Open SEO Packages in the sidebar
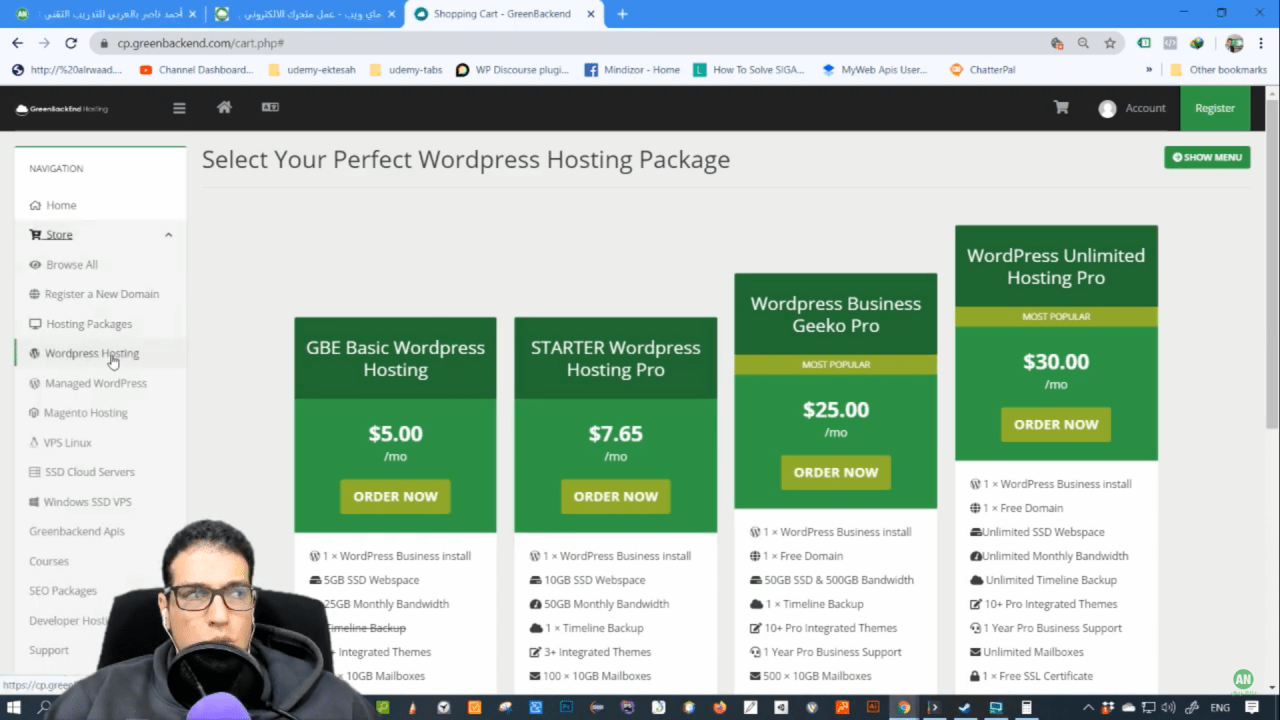Image resolution: width=1280 pixels, height=720 pixels. click(63, 591)
